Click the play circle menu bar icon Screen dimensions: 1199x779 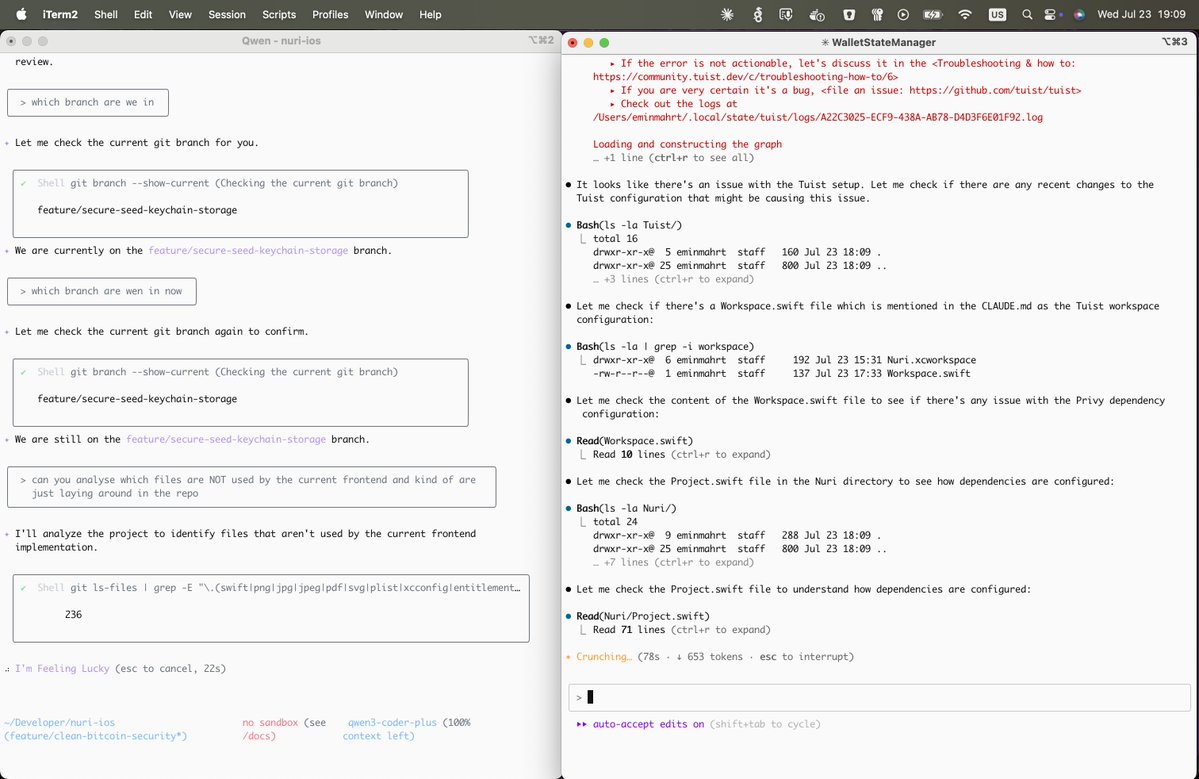903,14
